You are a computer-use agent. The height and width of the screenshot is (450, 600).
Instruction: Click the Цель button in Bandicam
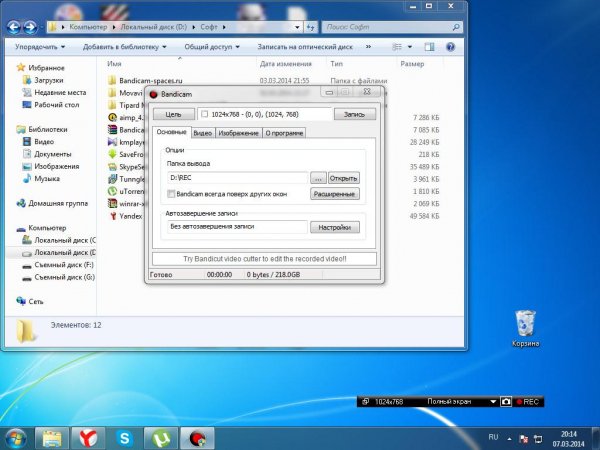click(x=174, y=114)
